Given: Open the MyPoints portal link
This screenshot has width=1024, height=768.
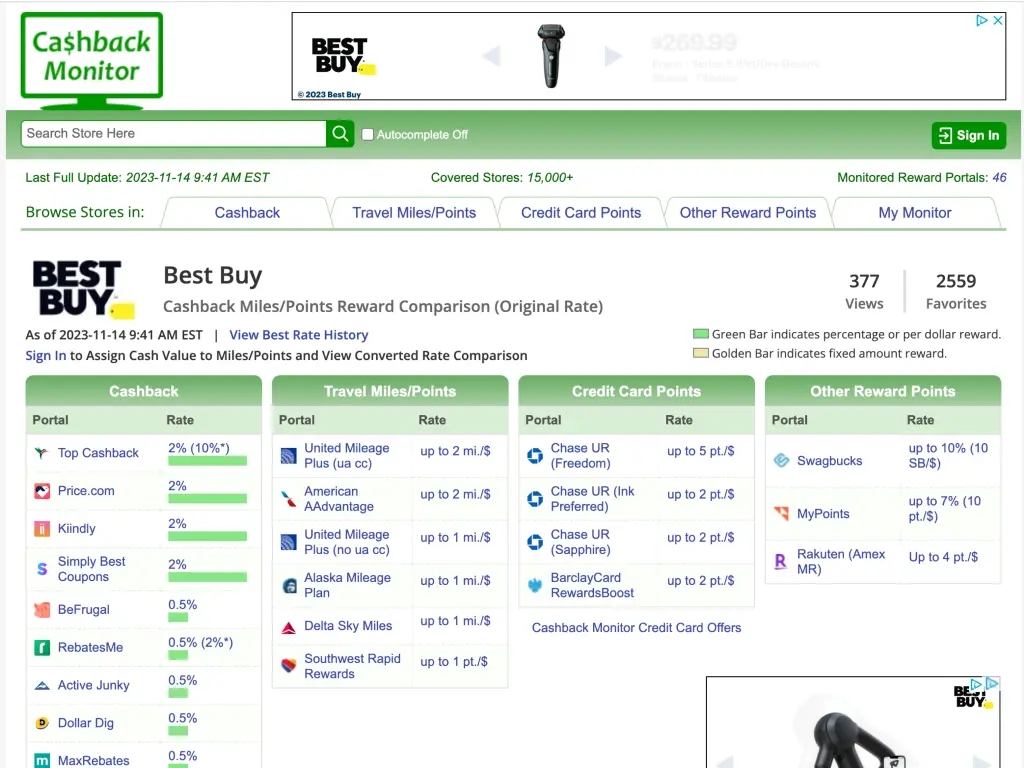Looking at the screenshot, I should [x=823, y=513].
